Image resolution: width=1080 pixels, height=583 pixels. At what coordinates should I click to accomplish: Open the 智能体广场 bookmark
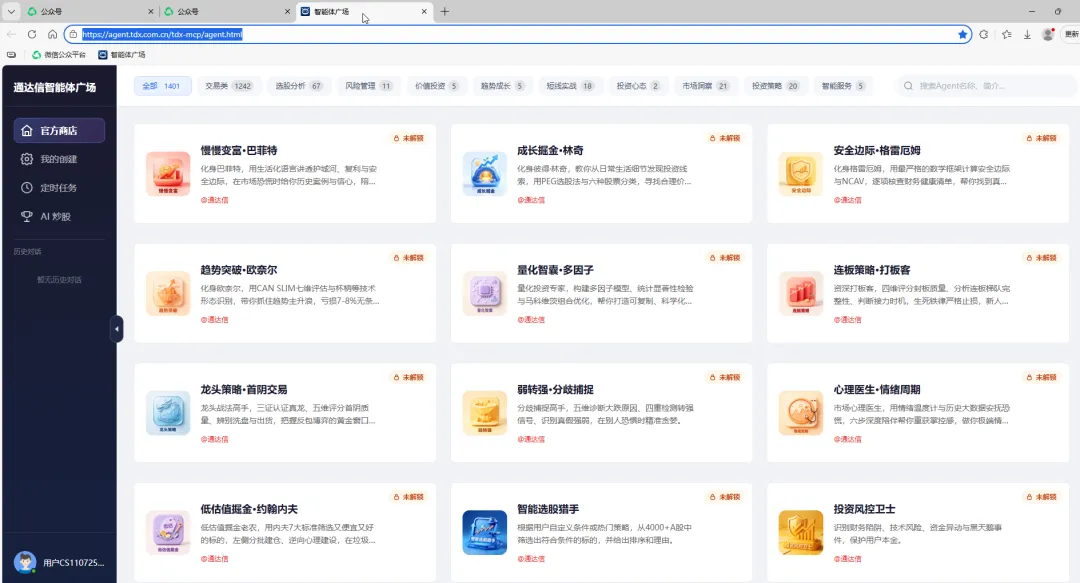point(122,54)
